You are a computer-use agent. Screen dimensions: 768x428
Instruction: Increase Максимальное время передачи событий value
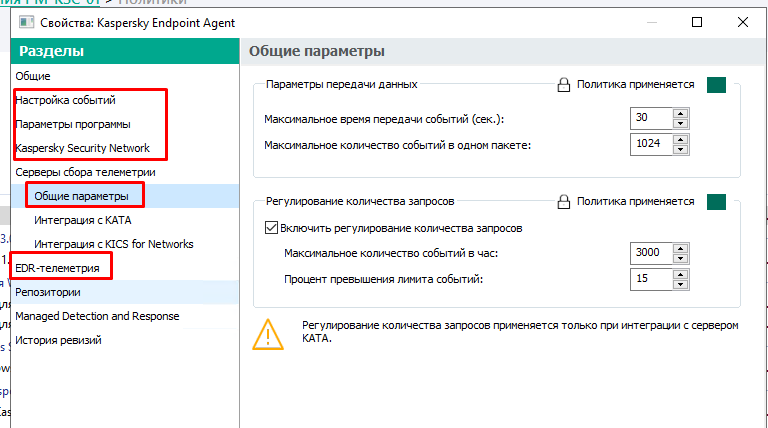(680, 113)
